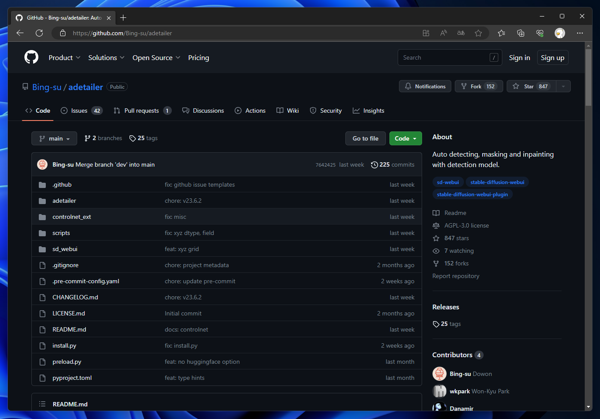The image size is (600, 419).
Task: Click the GitHub Octocat logo
Action: [31, 57]
